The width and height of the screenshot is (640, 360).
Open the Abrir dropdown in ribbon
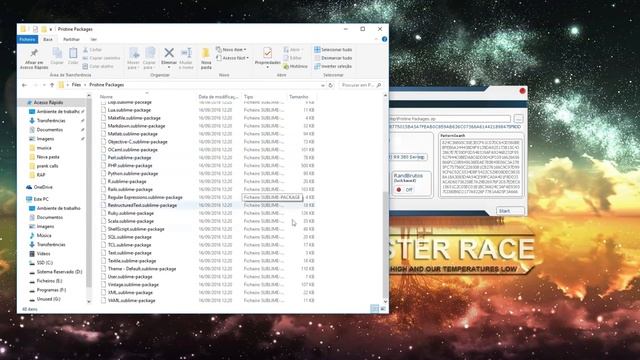coord(293,50)
